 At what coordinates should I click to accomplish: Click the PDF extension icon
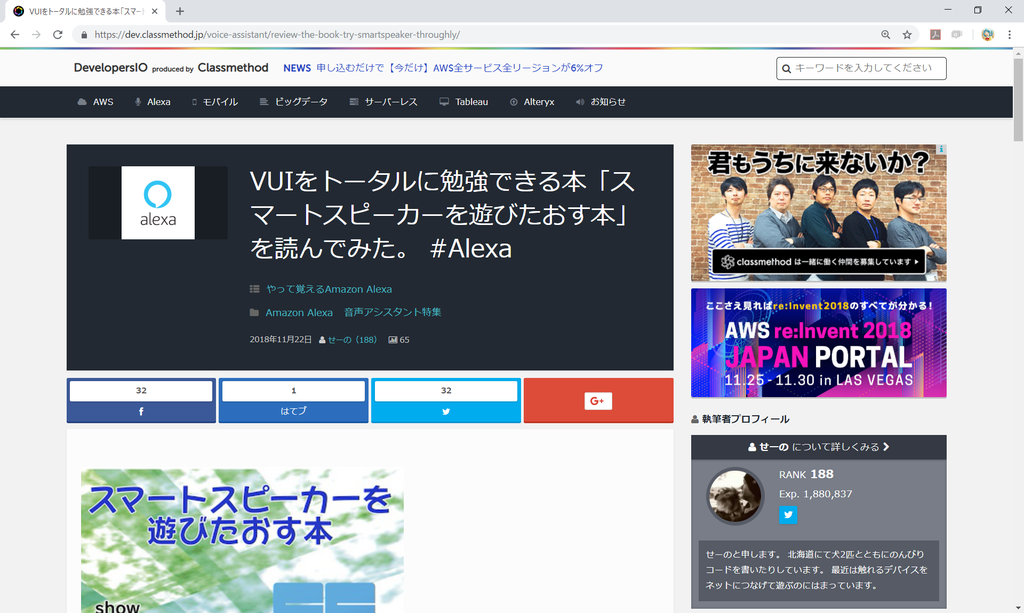click(x=935, y=35)
